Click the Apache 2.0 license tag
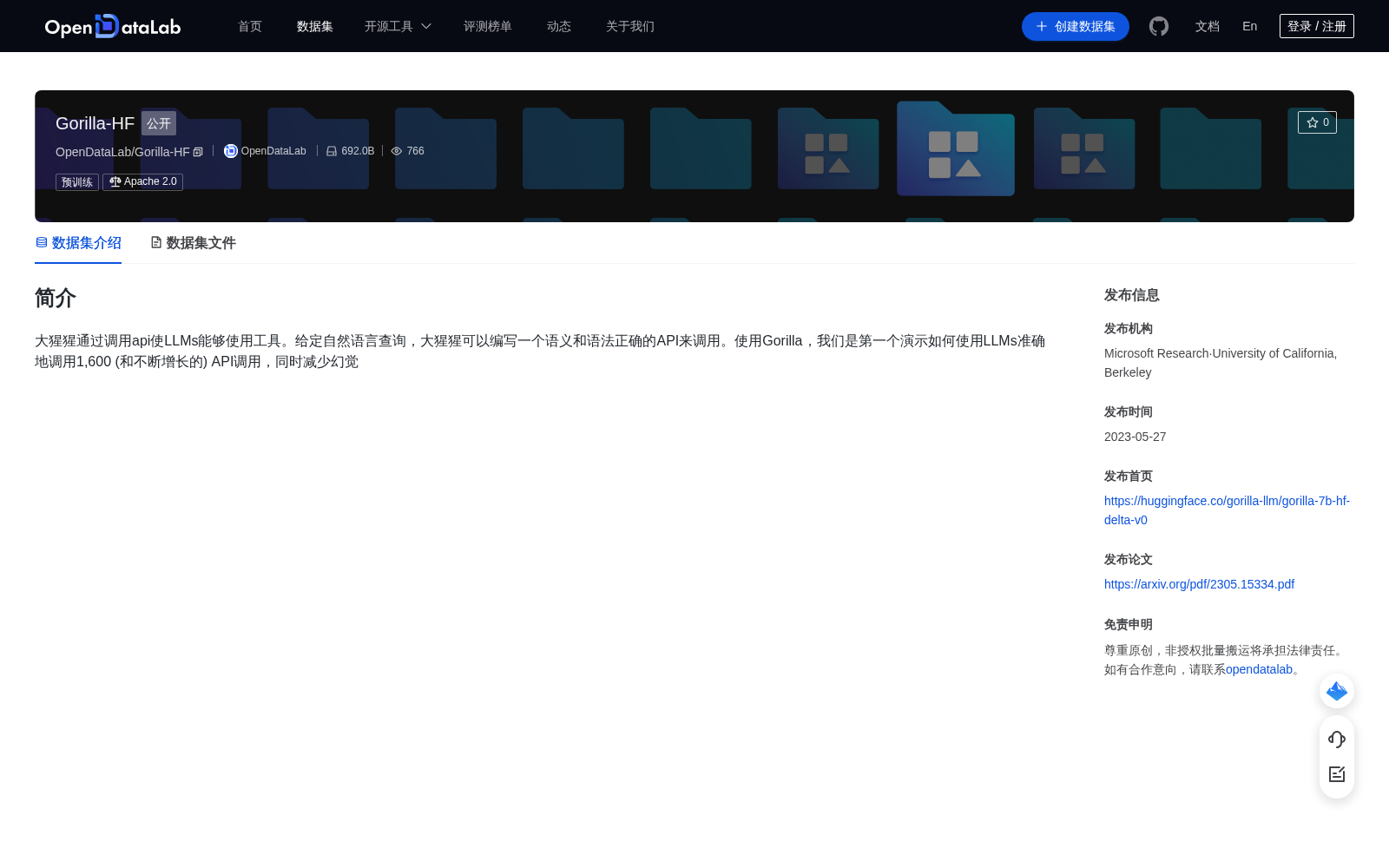This screenshot has width=1389, height=868. click(x=143, y=181)
